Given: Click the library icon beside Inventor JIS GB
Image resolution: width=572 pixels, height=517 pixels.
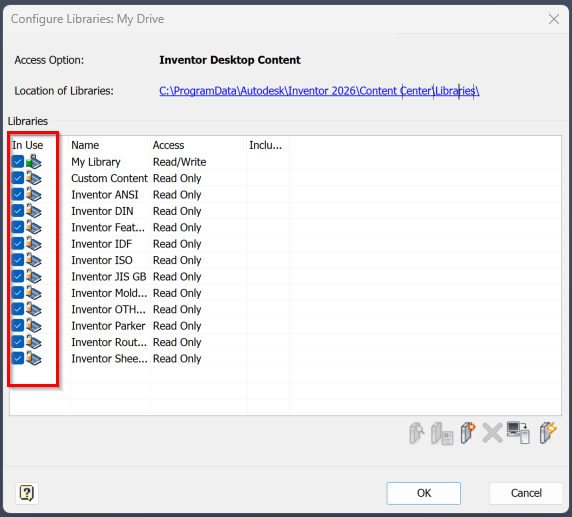Looking at the screenshot, I should click(34, 277).
